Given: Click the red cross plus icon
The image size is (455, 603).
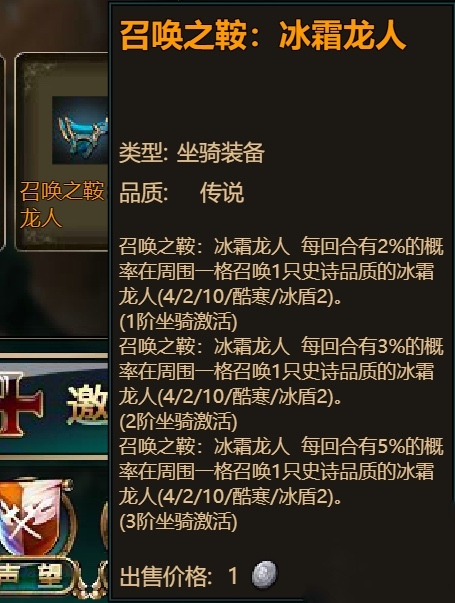Looking at the screenshot, I should tap(17, 408).
